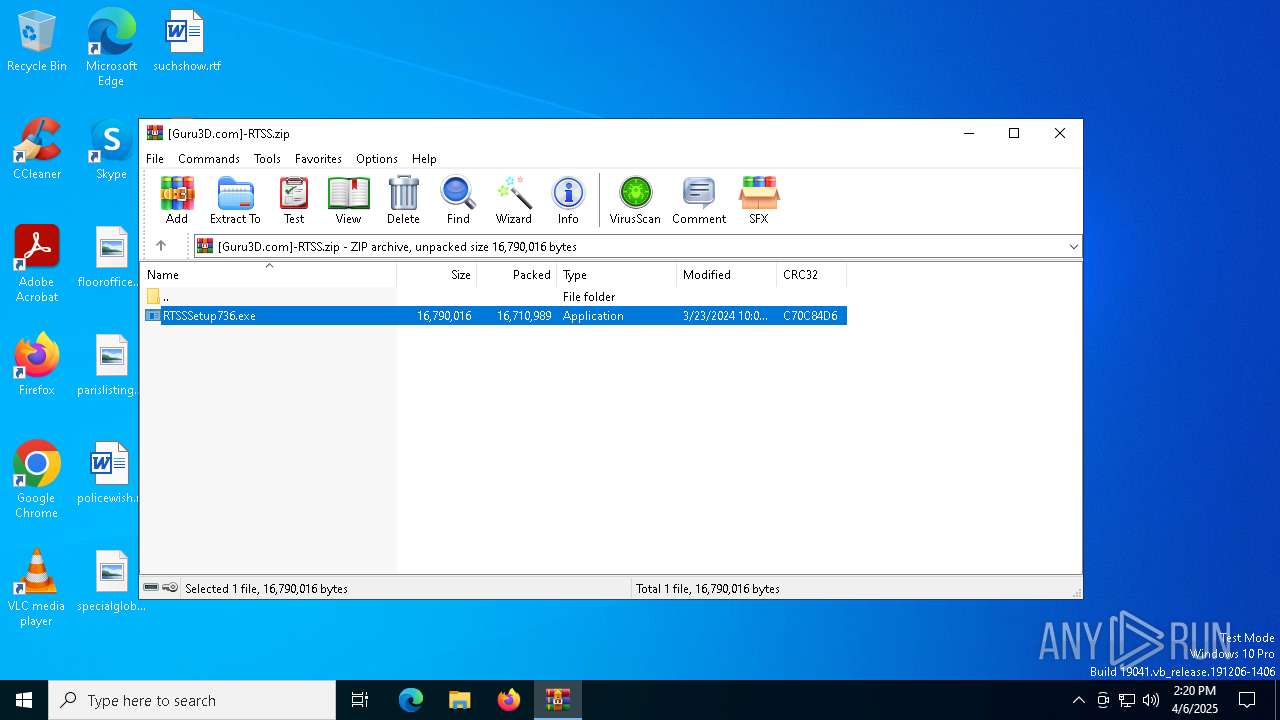Open the File menu
Viewport: 1280px width, 720px height.
155,159
